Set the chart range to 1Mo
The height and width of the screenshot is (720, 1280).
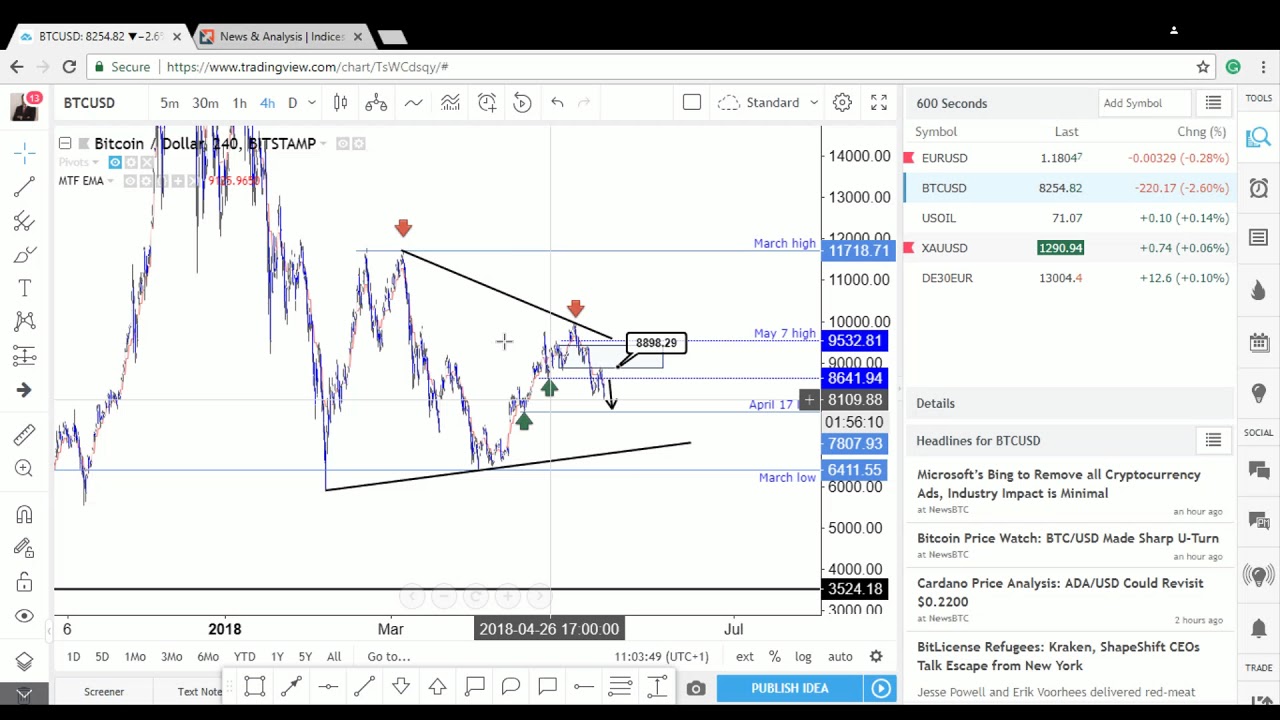coord(135,657)
